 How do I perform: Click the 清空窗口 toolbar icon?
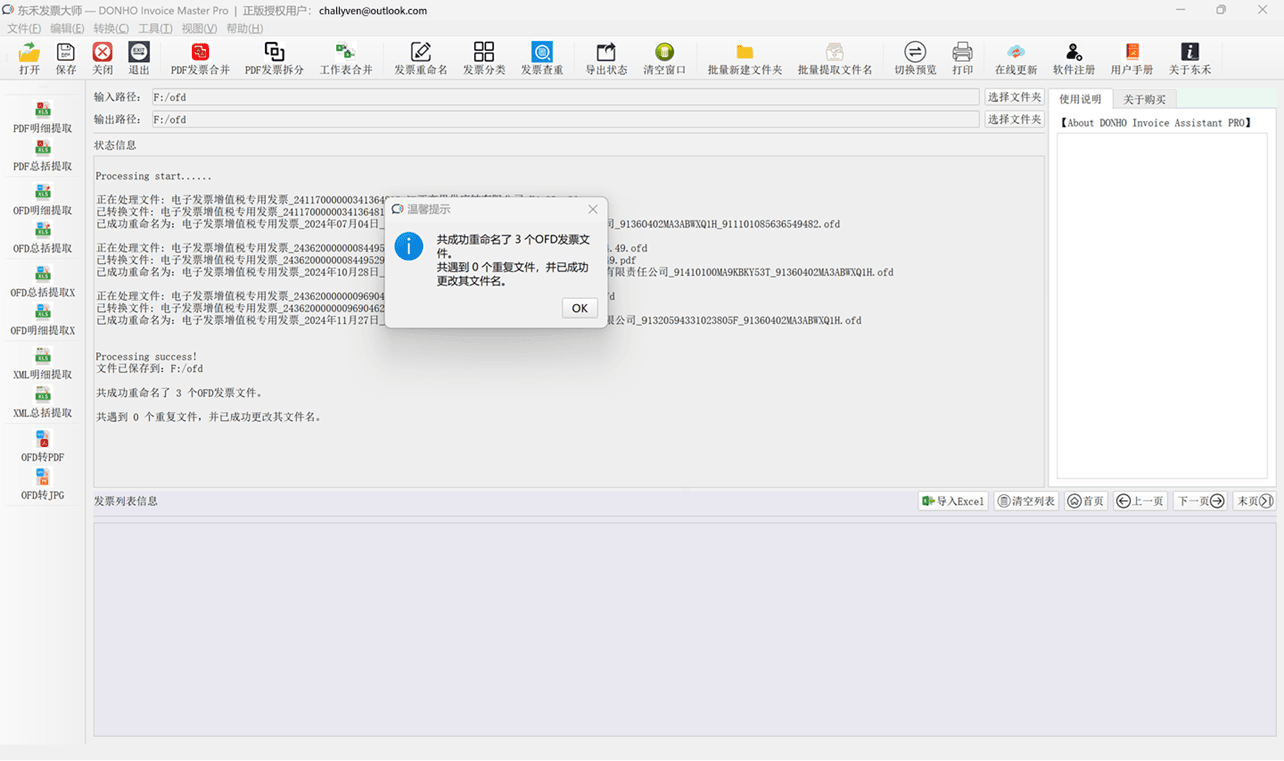[x=664, y=58]
